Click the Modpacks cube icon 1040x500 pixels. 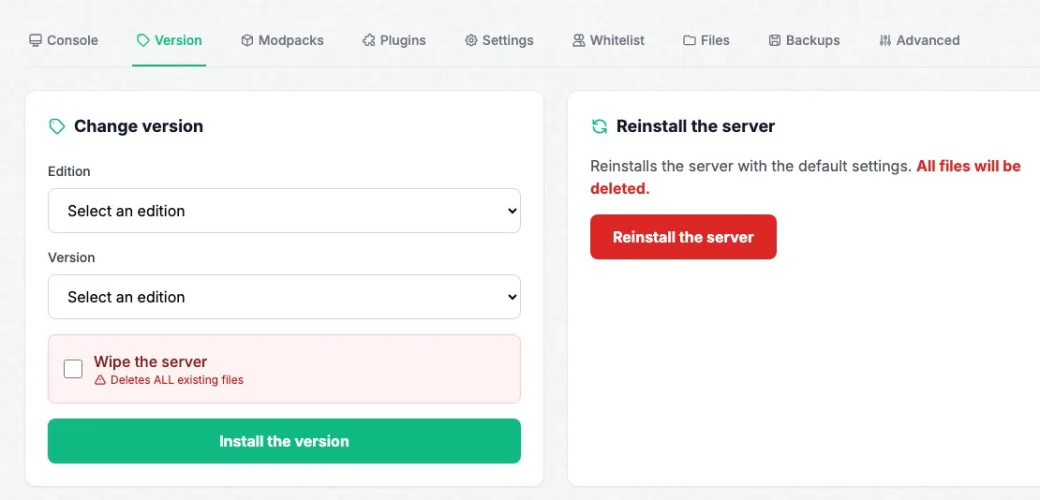[247, 40]
